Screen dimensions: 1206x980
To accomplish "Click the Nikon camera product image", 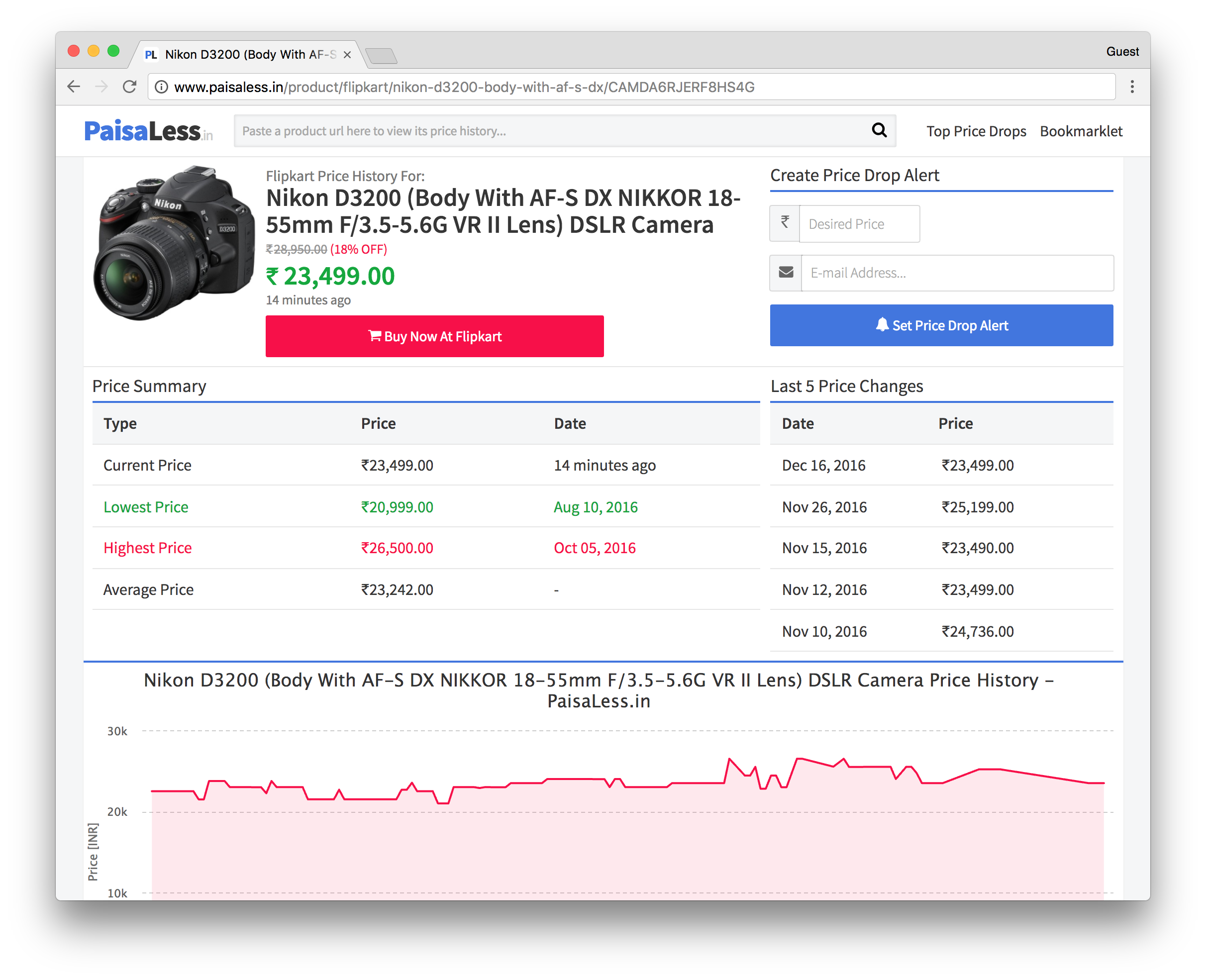I will click(174, 243).
